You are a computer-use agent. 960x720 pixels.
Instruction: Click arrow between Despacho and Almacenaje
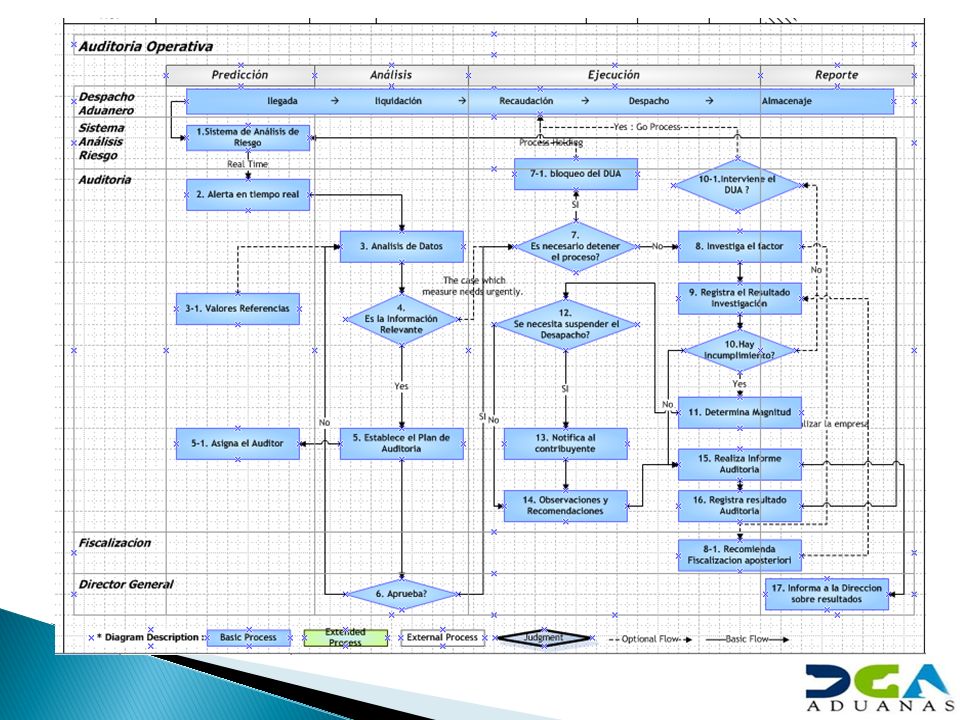click(x=709, y=101)
